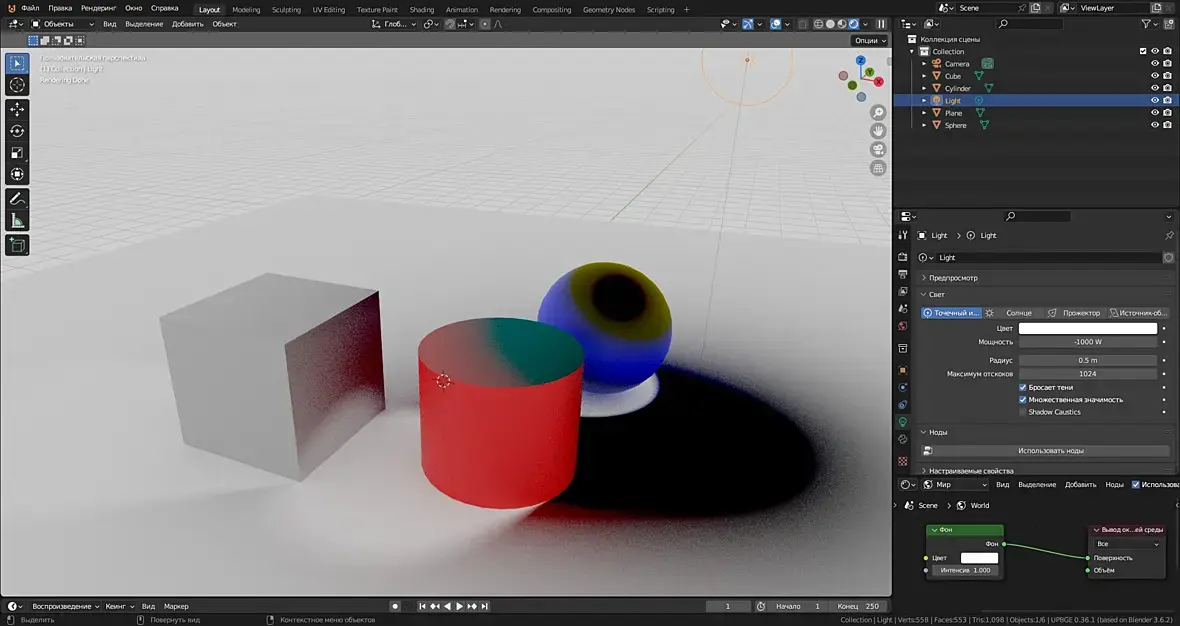Open the Рендеринг menu
1180x626 pixels.
point(98,8)
